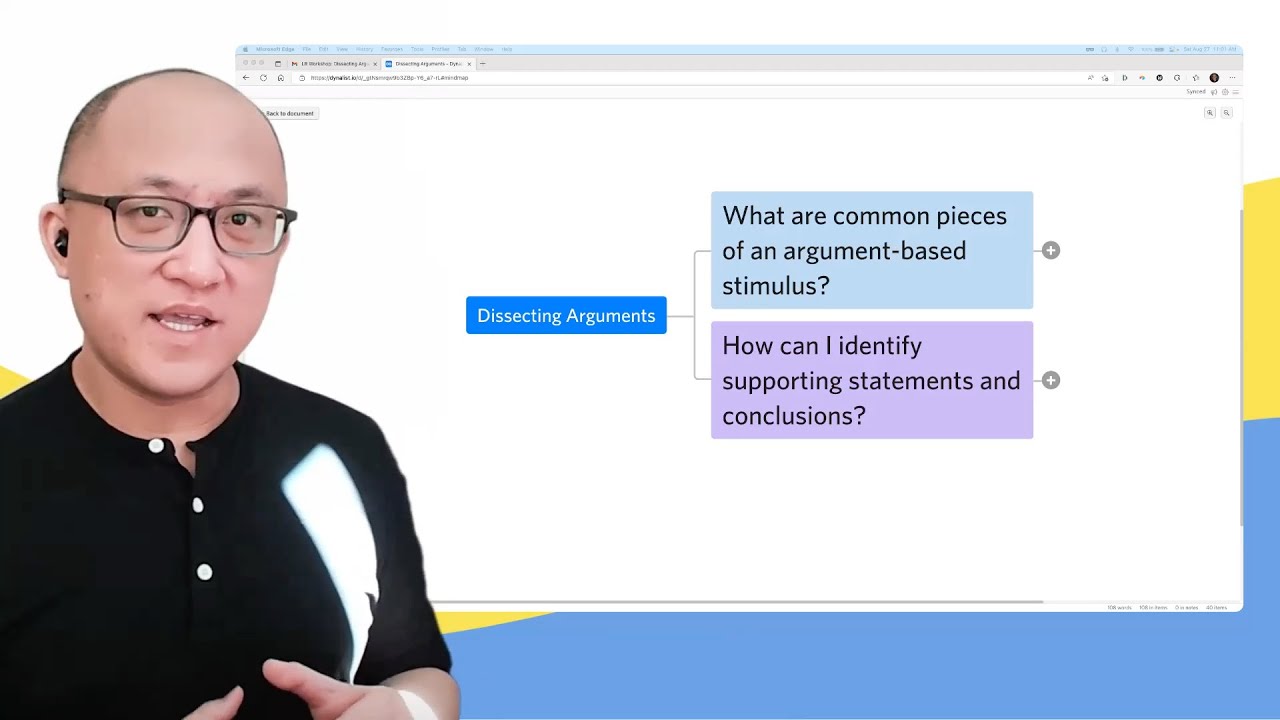Expand the 'How can I identify' node
1280x720 pixels.
click(x=1050, y=380)
